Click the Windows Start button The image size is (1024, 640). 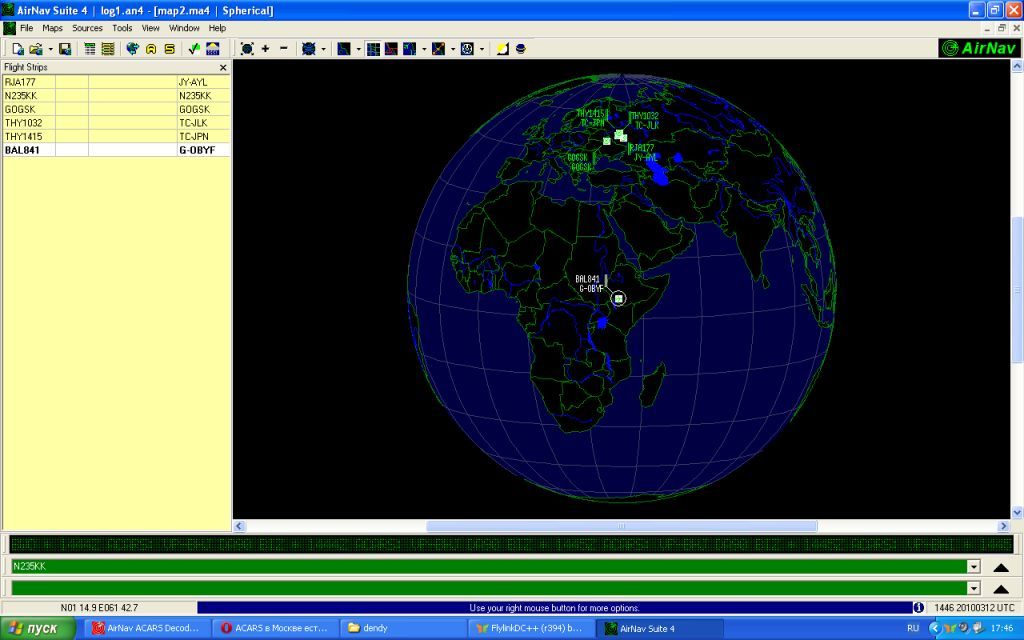click(x=37, y=628)
